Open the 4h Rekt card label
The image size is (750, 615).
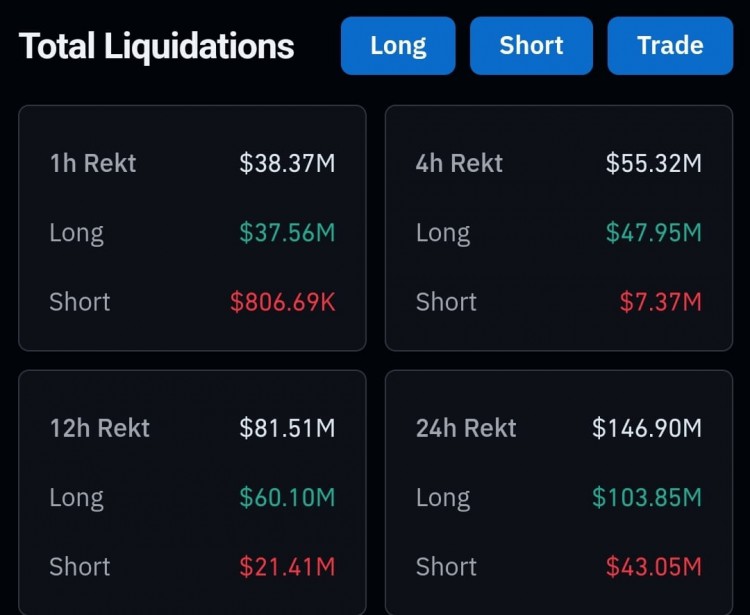point(459,163)
